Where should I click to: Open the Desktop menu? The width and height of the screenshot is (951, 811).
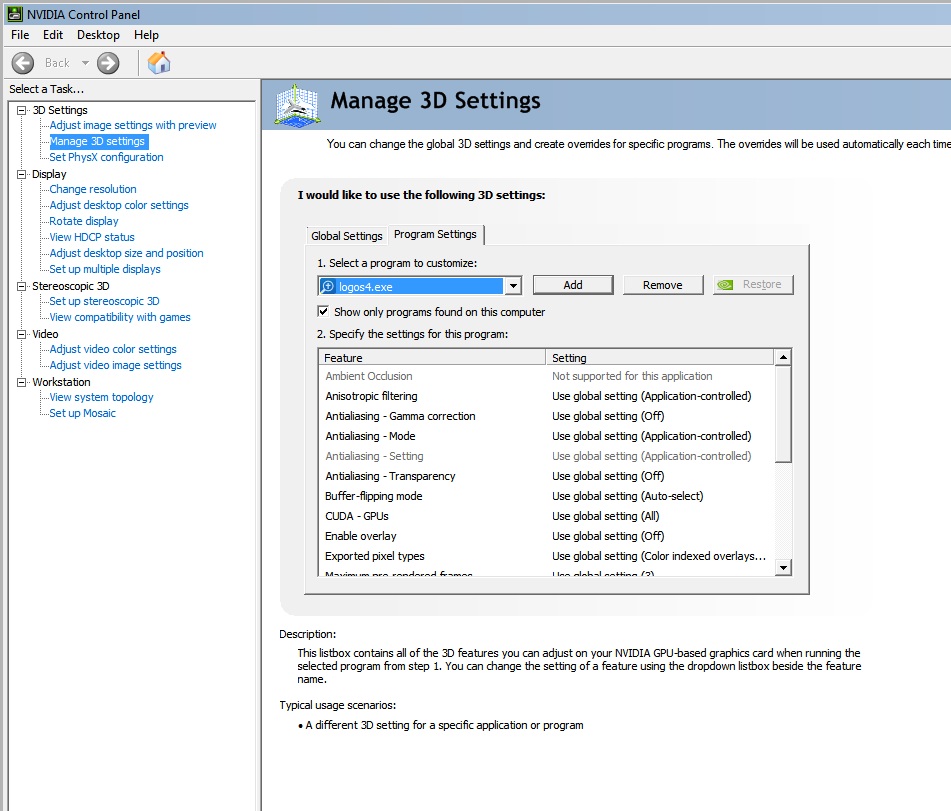(98, 35)
